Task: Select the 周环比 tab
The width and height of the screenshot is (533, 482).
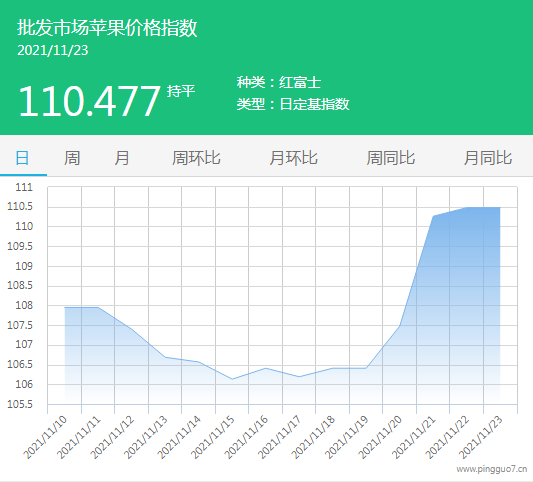Action: click(x=196, y=158)
